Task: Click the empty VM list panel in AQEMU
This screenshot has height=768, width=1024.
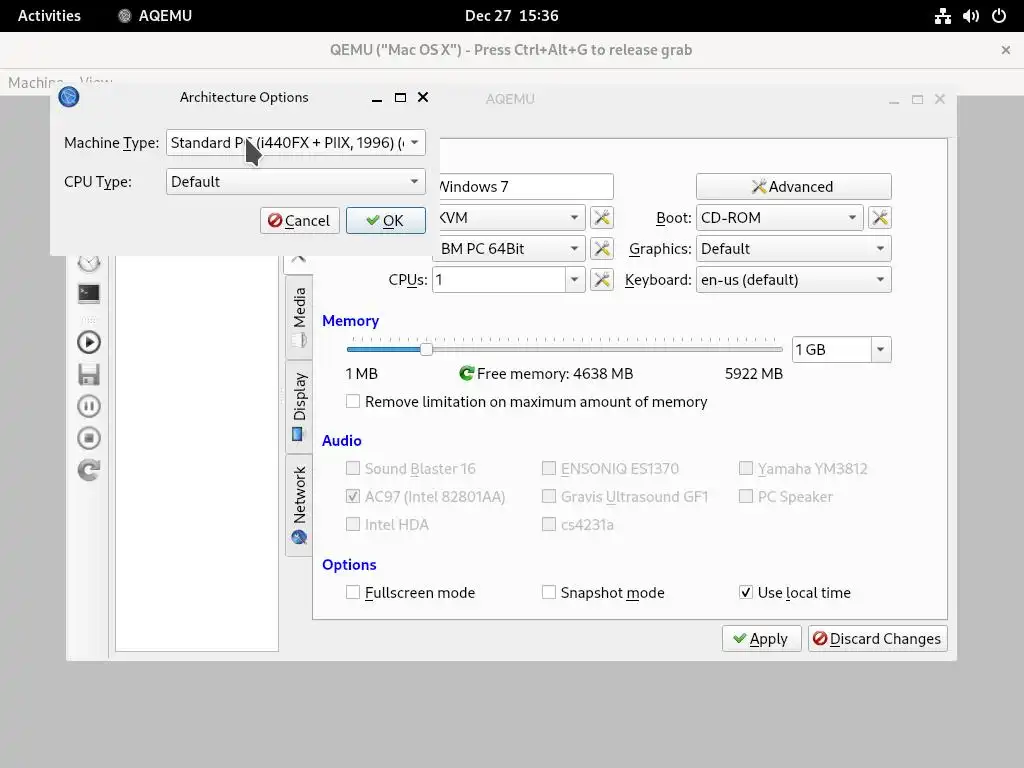Action: tap(197, 453)
